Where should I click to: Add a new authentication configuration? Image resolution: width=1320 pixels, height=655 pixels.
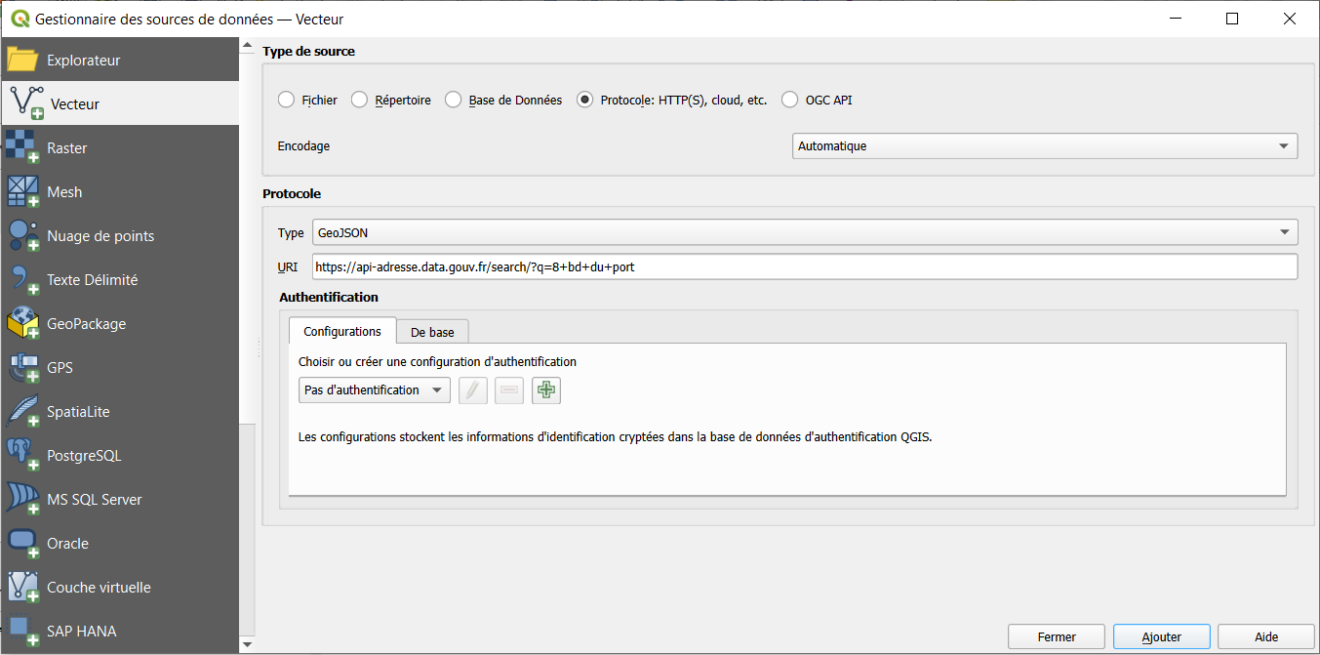pos(545,390)
